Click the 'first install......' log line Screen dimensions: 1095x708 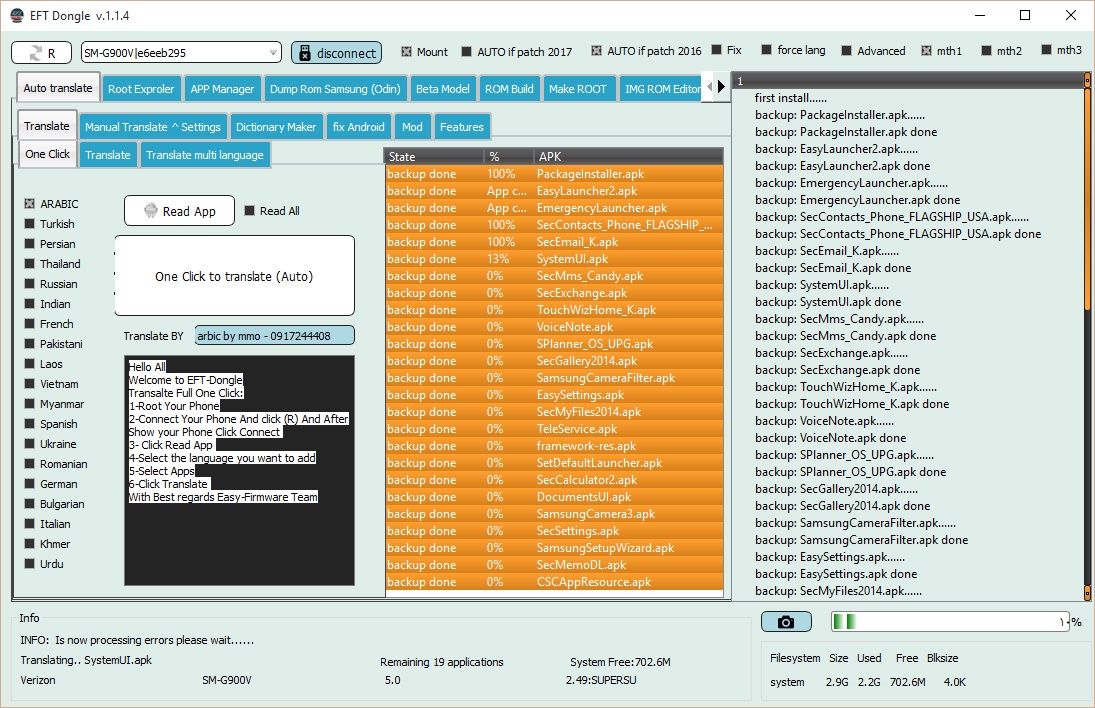tap(791, 98)
